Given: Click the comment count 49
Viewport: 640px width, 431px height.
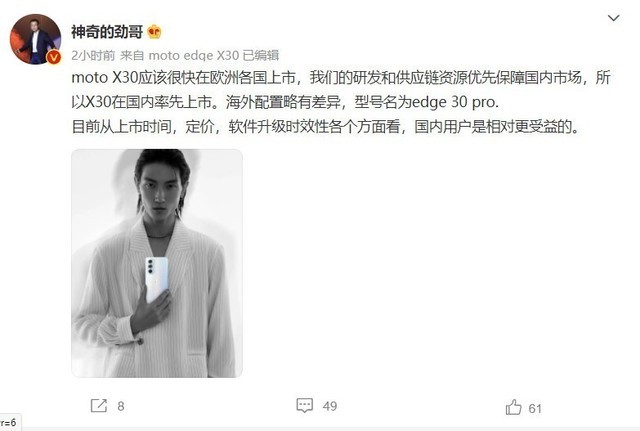Looking at the screenshot, I should (x=330, y=406).
